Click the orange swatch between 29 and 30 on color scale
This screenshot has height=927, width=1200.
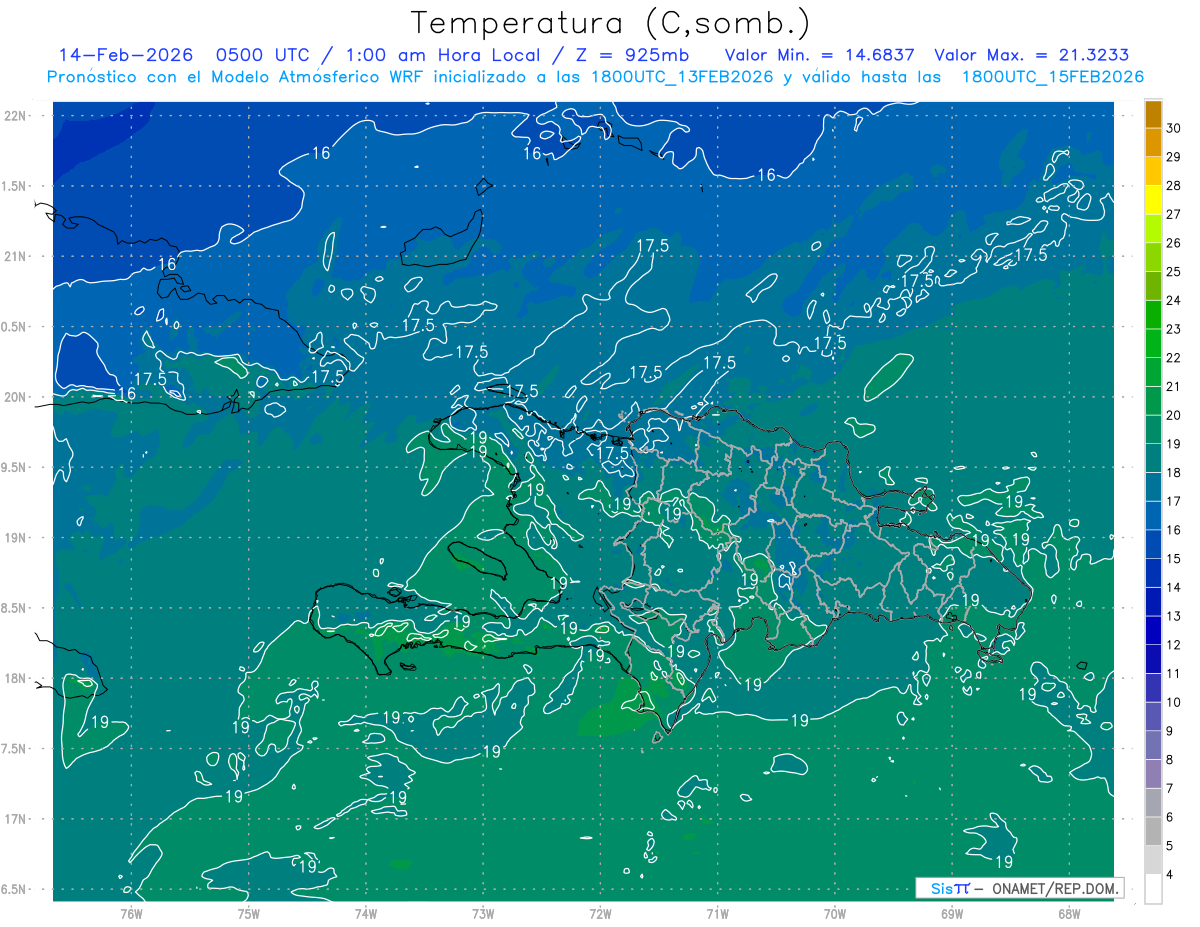[x=1153, y=143]
